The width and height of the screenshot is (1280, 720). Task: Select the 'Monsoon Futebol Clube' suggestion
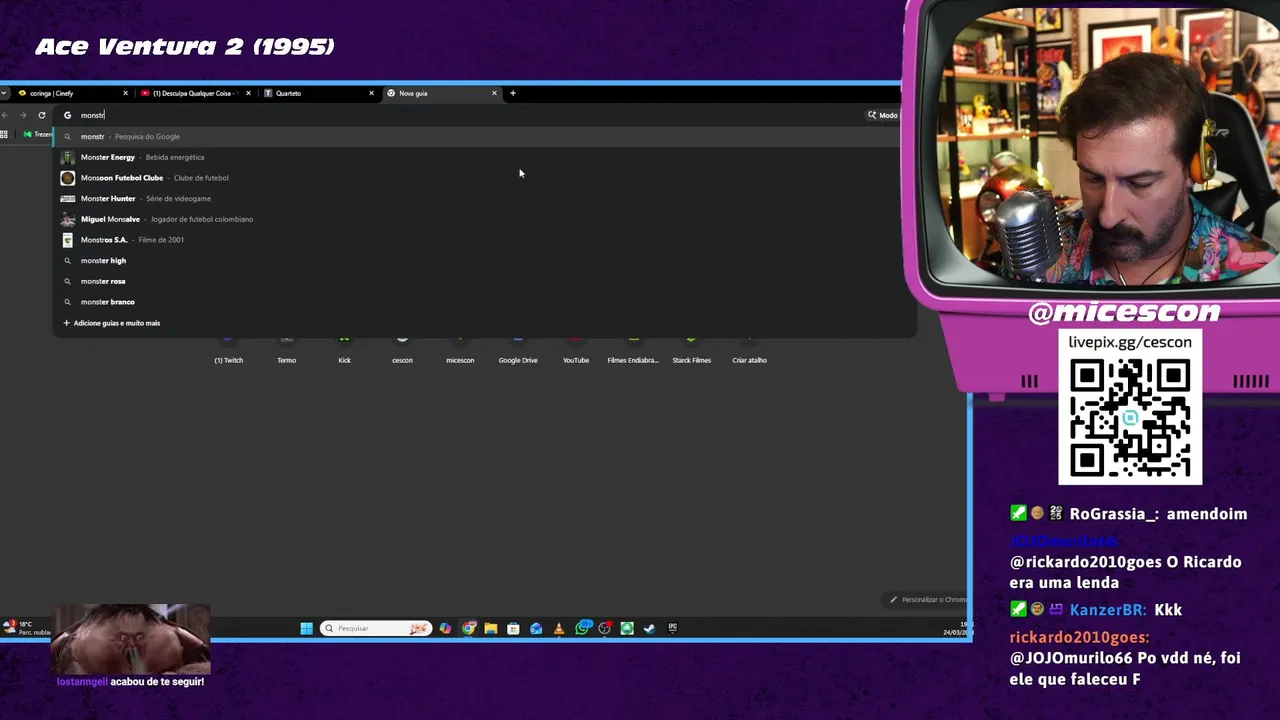pos(484,178)
